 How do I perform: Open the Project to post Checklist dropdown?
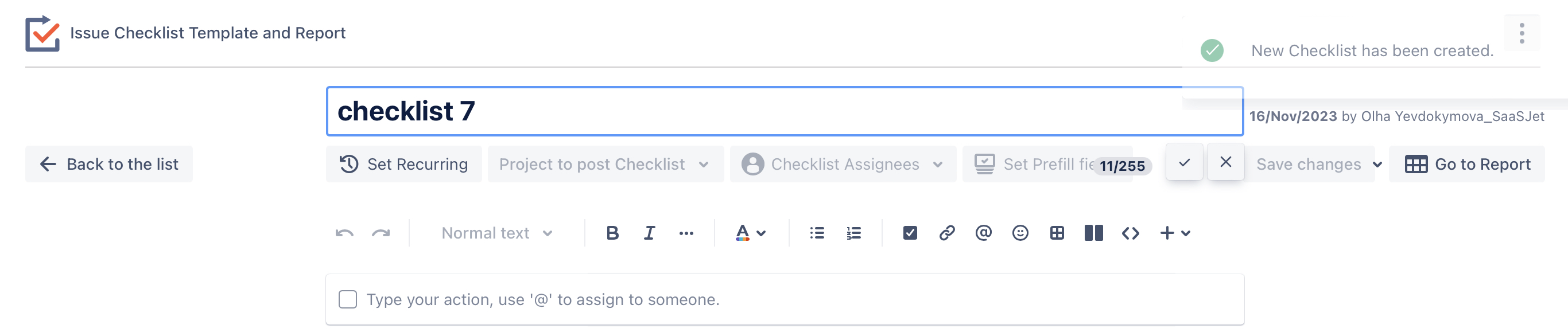tap(605, 164)
